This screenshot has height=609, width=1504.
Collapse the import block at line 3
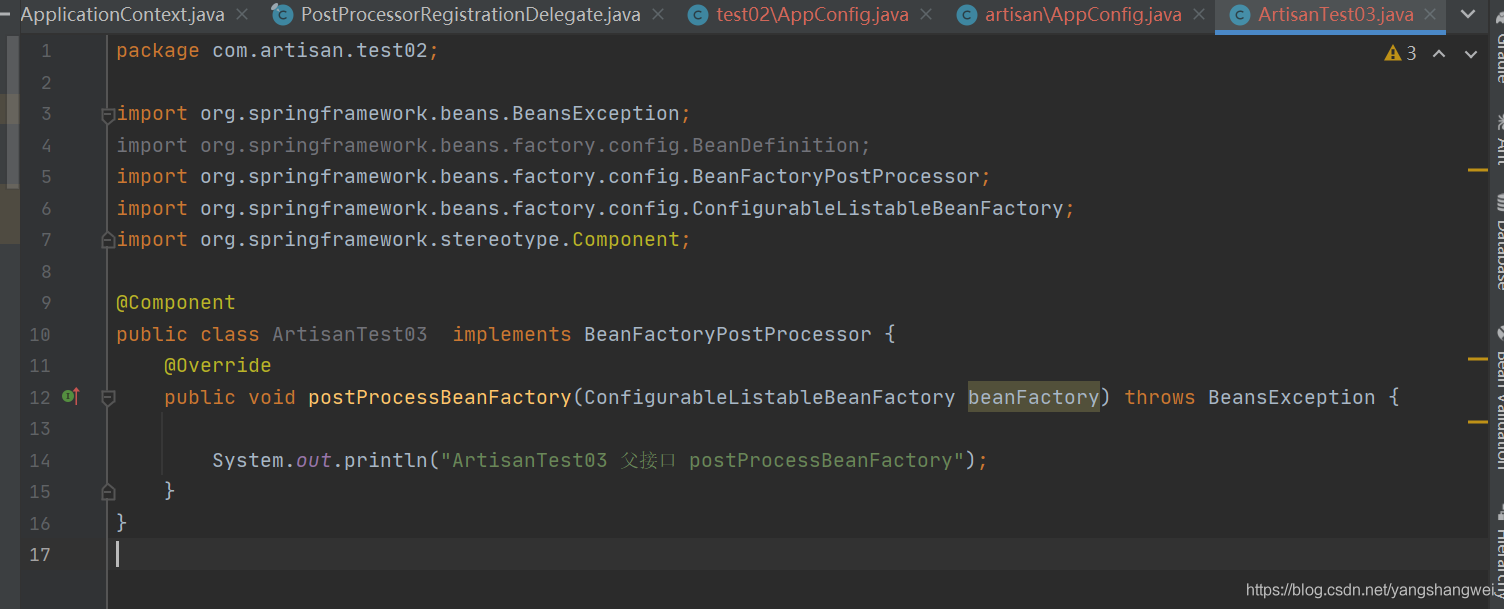point(107,115)
